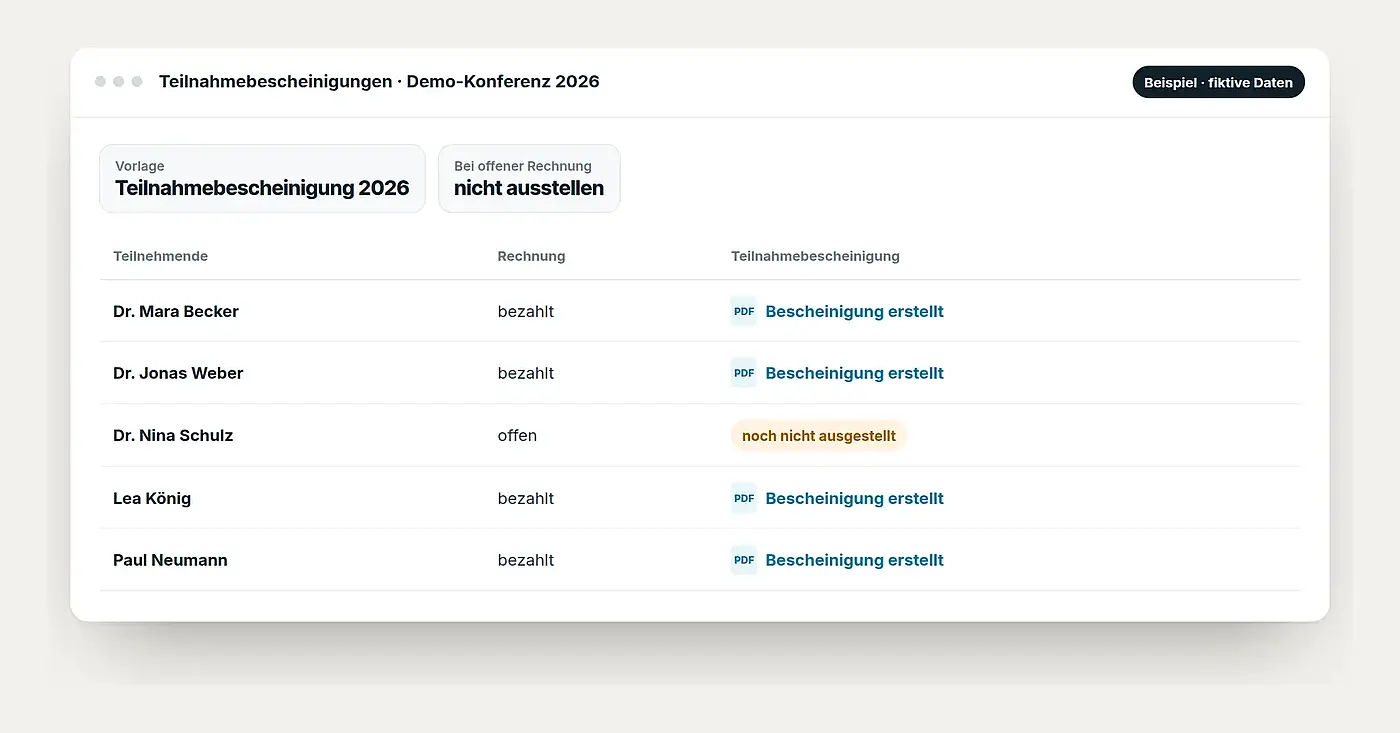Click the window title 'Teilnahmebescheinigungen · Demo-Konferenz 2026'
Image resolution: width=1400 pixels, height=733 pixels.
379,82
